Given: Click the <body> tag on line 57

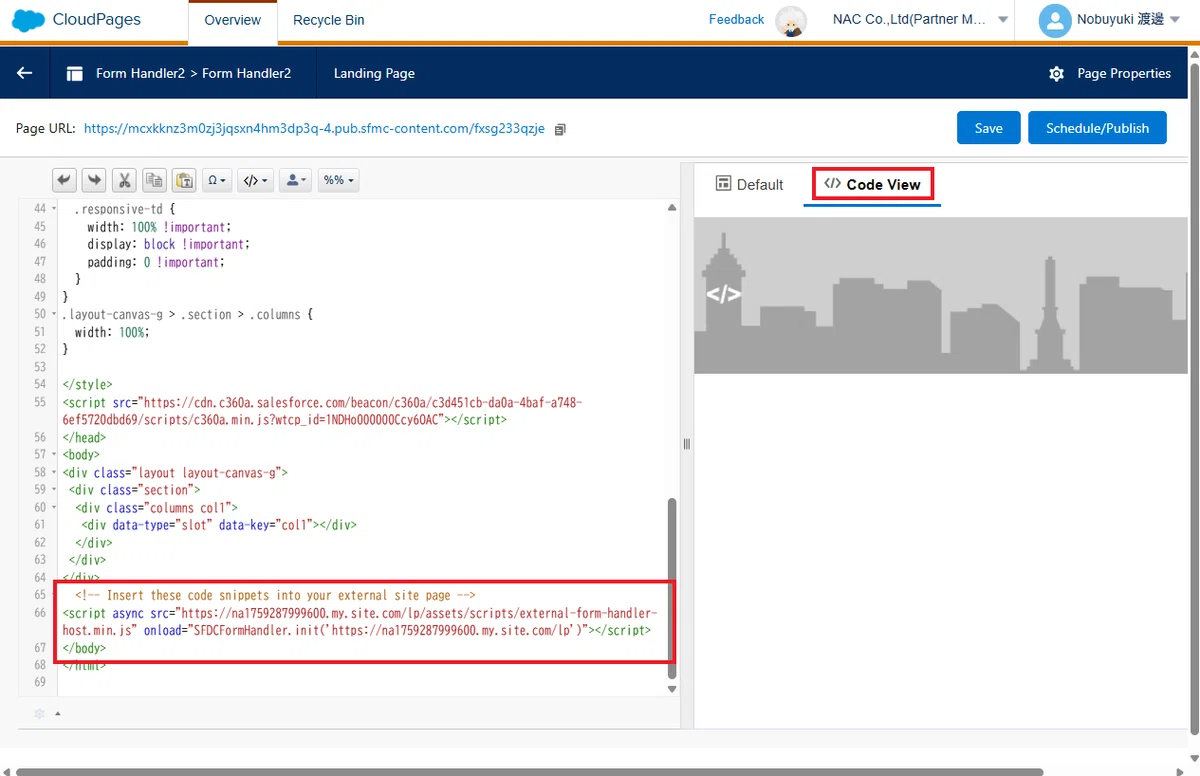Looking at the screenshot, I should 81,454.
